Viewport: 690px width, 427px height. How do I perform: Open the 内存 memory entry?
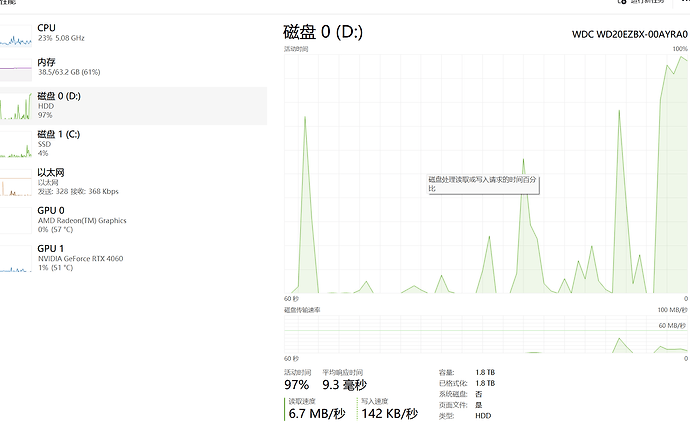tap(133, 68)
